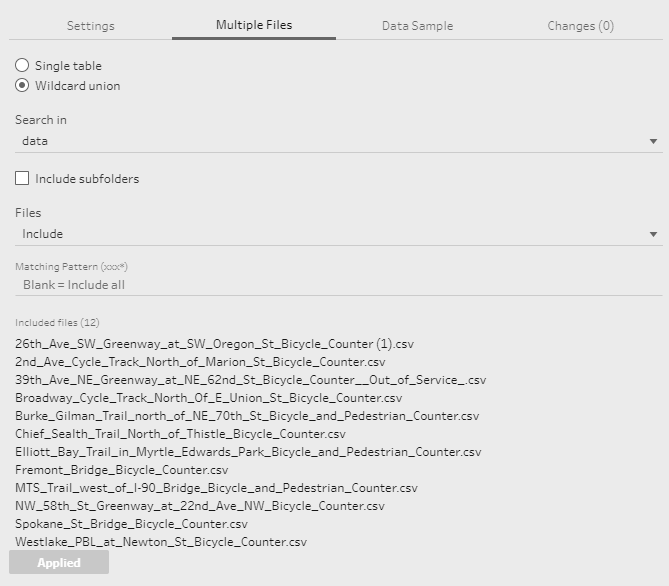Select Chief_Sealth_Trail file in the list

coord(180,434)
